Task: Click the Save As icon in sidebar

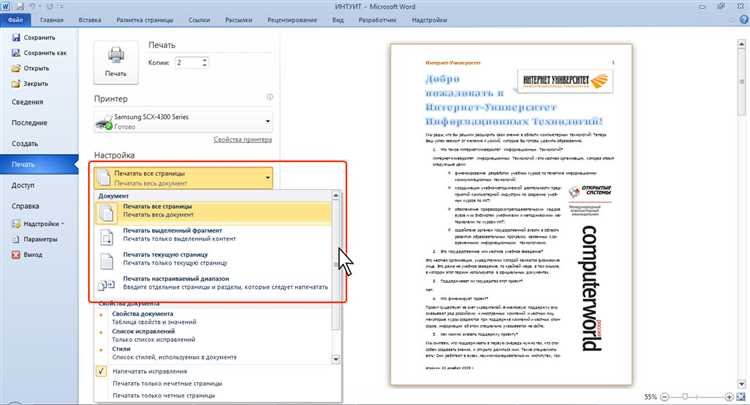Action: (x=16, y=52)
